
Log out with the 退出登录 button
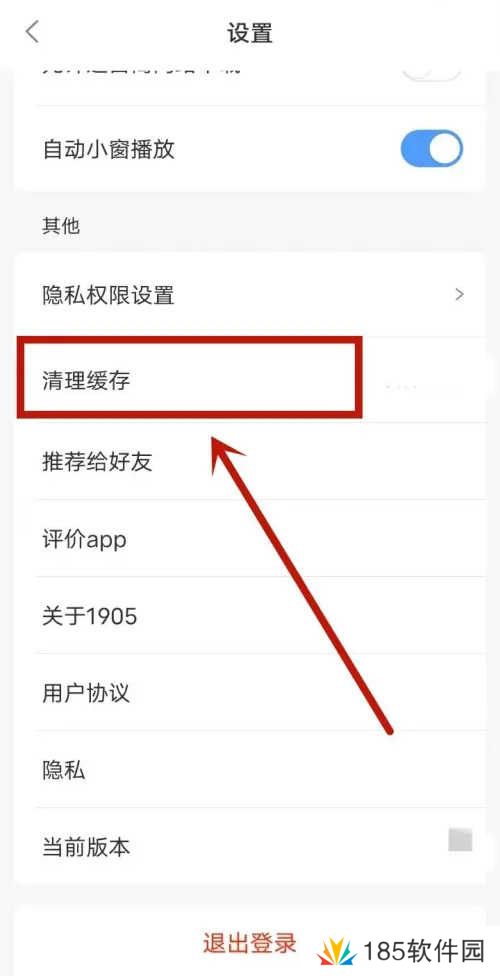pos(249,943)
